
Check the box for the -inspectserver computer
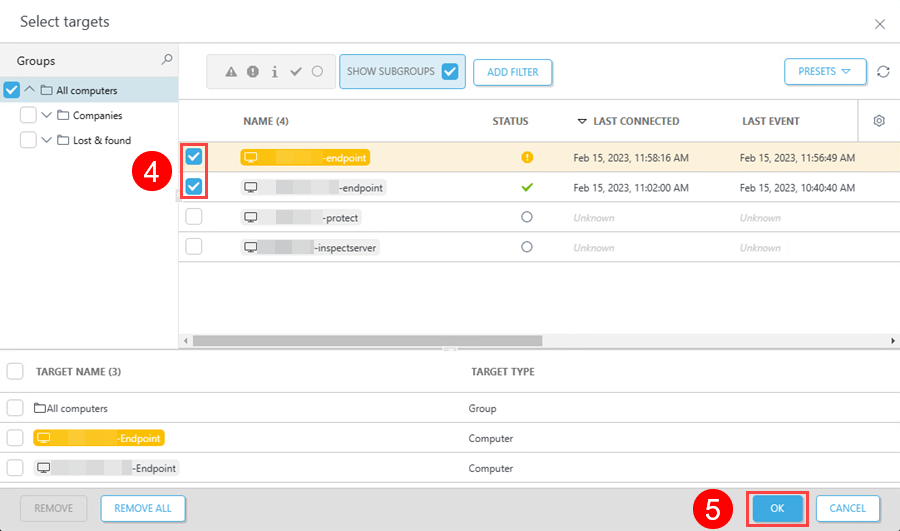(194, 247)
